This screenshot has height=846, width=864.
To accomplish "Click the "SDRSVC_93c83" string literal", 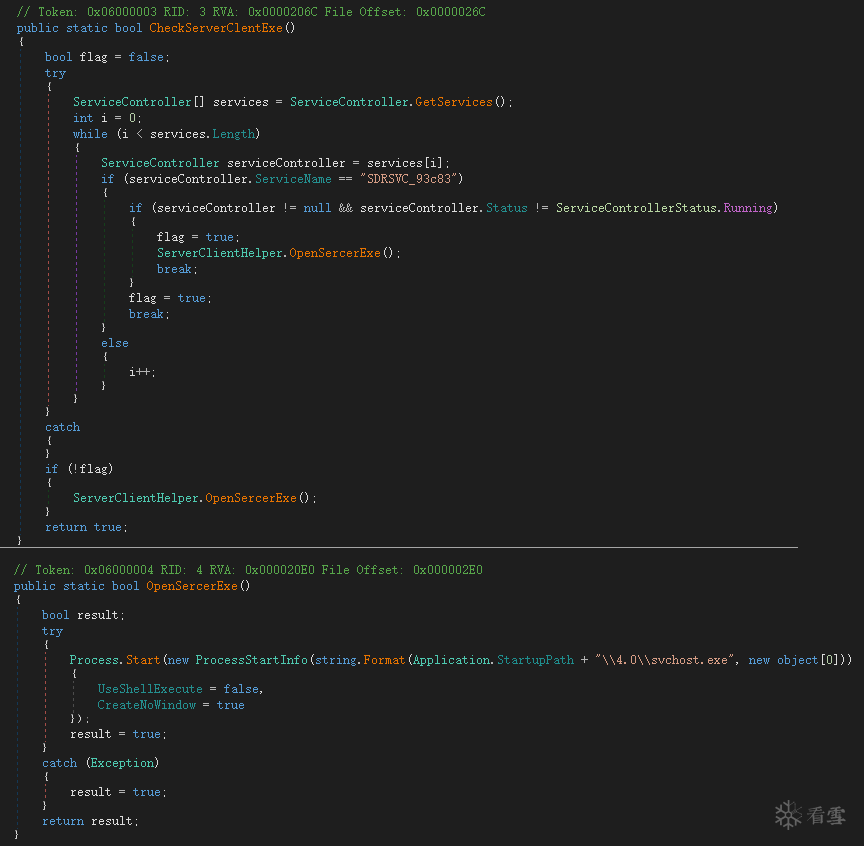I will pos(408,179).
